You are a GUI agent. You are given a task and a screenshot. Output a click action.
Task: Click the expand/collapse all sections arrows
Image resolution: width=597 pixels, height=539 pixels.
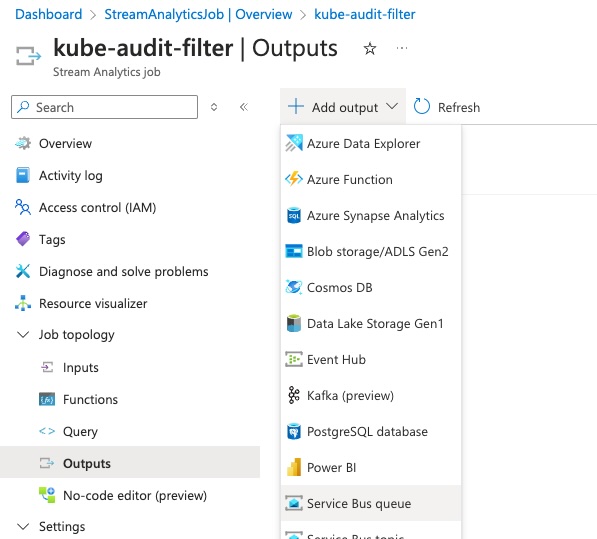214,107
